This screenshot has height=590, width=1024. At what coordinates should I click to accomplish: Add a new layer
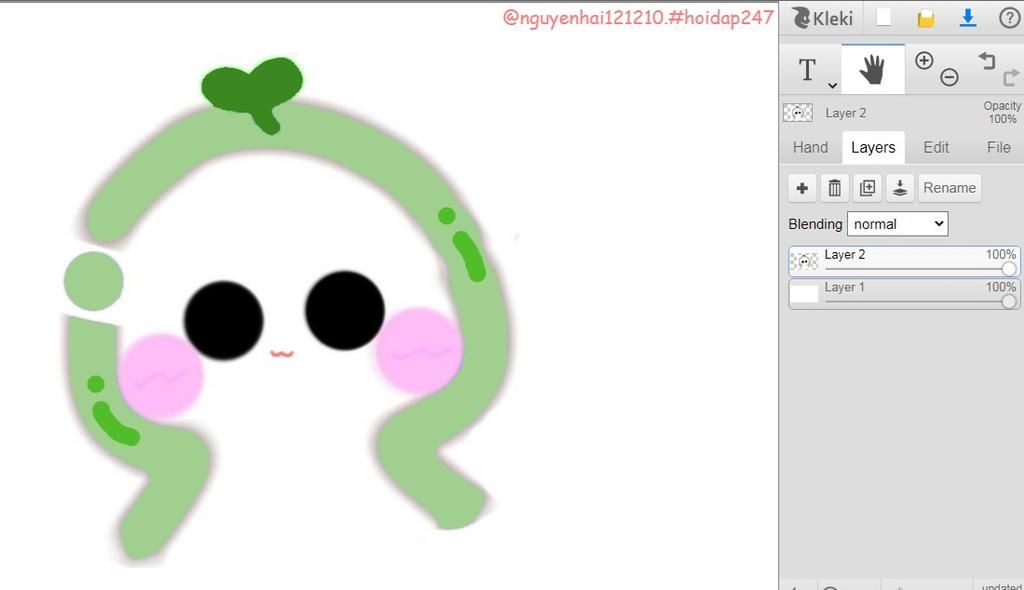(802, 188)
